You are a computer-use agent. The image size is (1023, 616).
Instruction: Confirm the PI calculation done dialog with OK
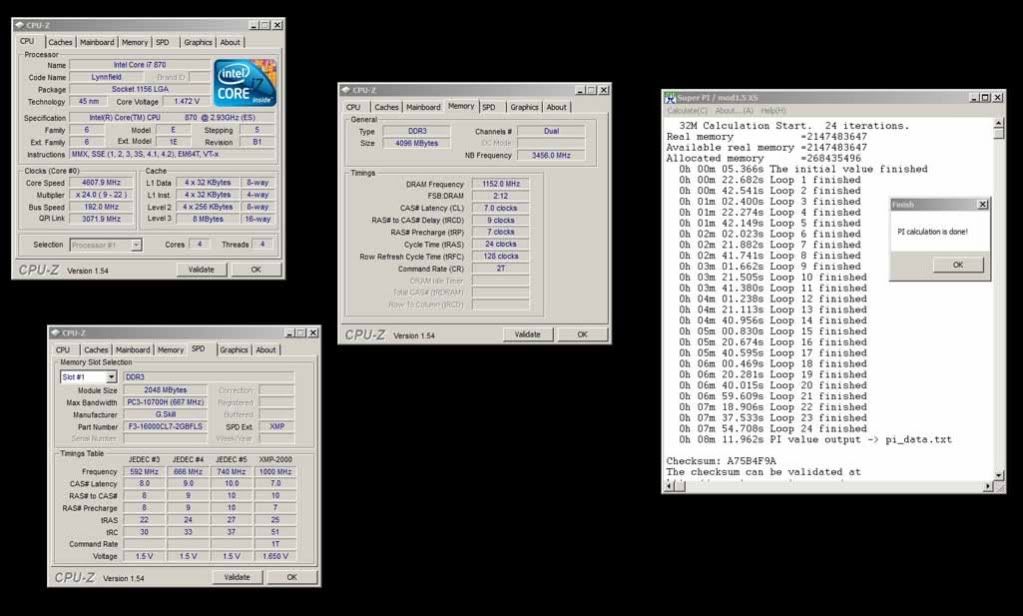(957, 265)
